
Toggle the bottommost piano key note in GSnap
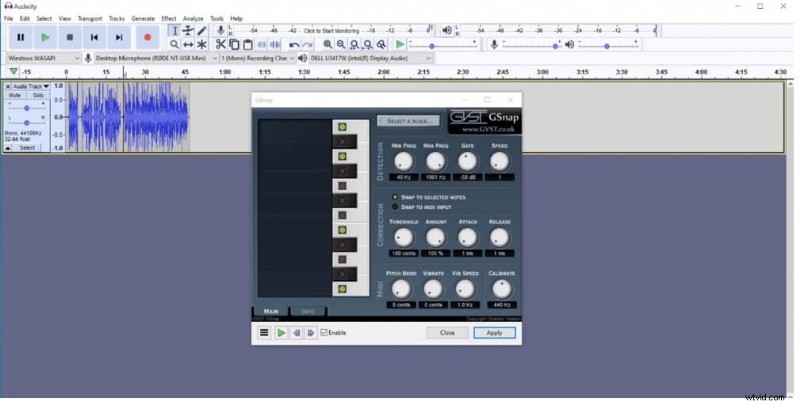342,289
